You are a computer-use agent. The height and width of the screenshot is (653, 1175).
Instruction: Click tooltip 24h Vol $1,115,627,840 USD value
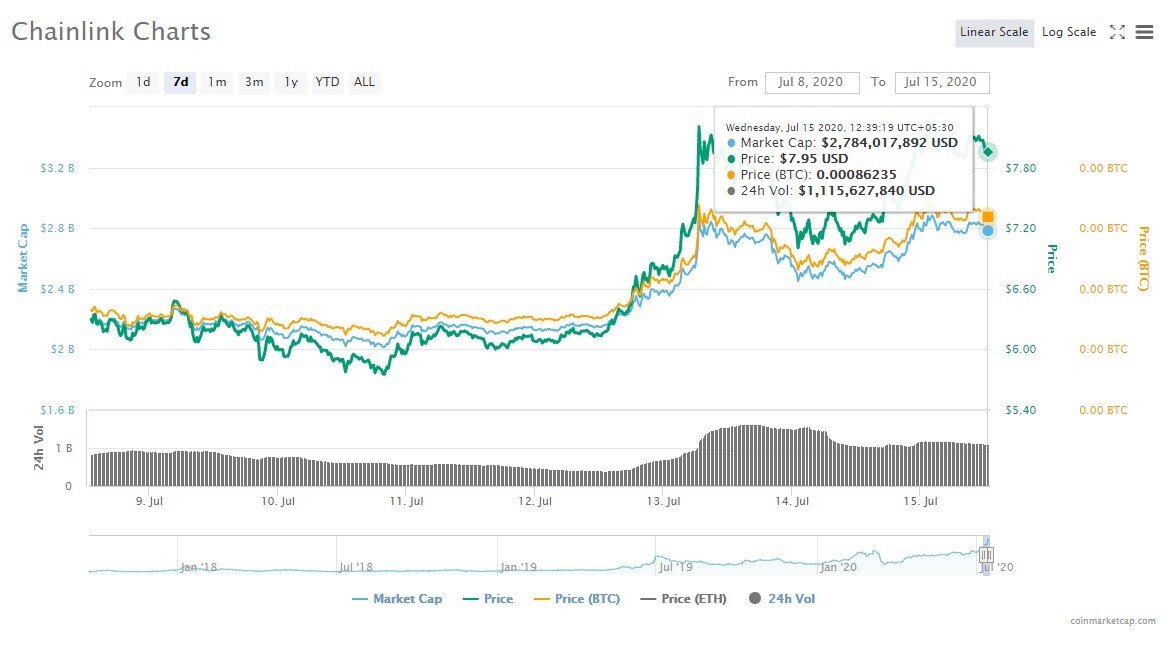coord(866,190)
